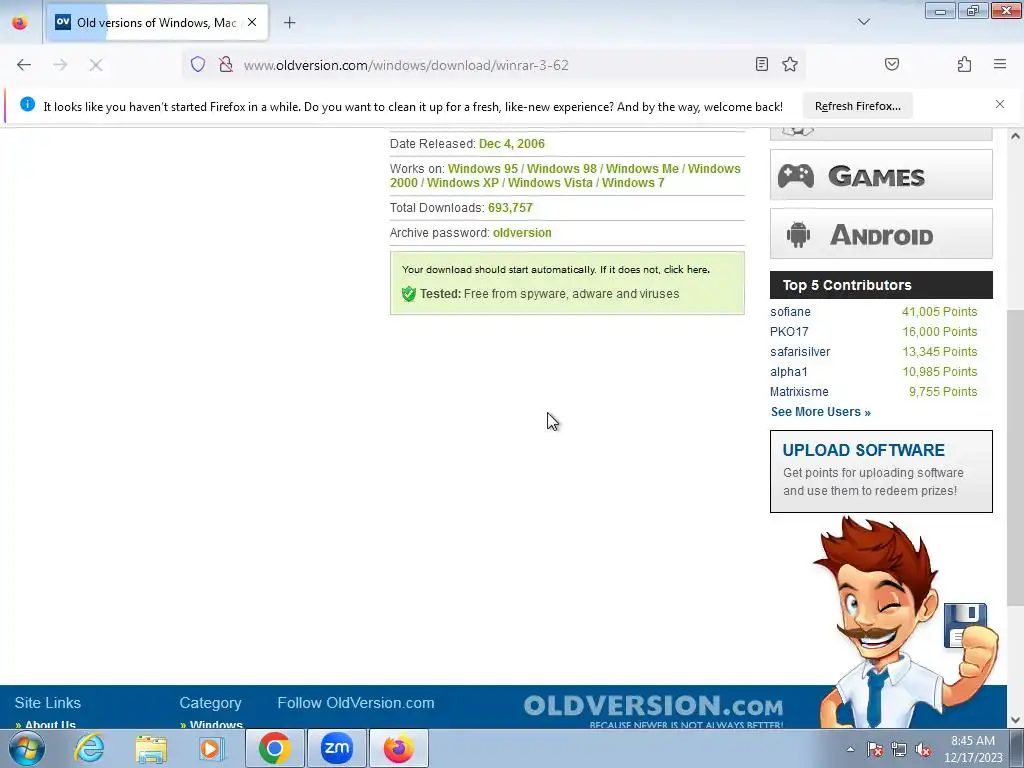
Task: Switch to Chrome on the taskbar
Action: point(274,748)
